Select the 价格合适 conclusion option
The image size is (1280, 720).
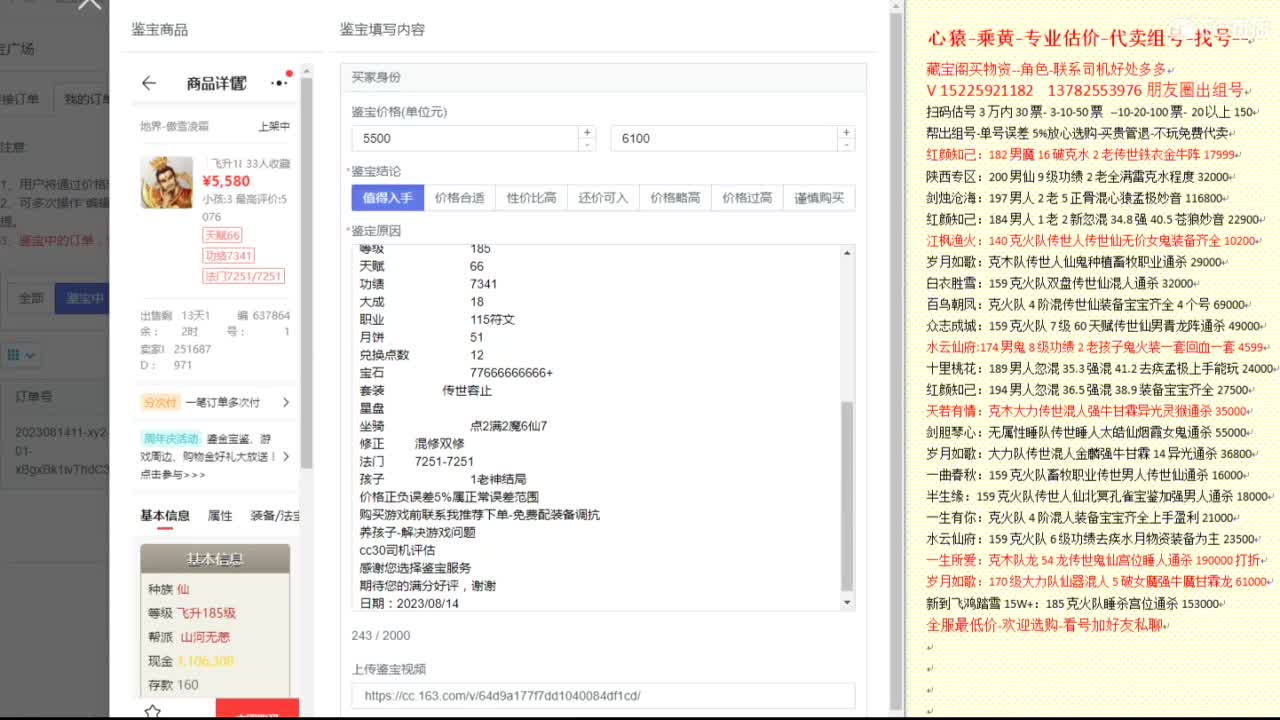459,198
